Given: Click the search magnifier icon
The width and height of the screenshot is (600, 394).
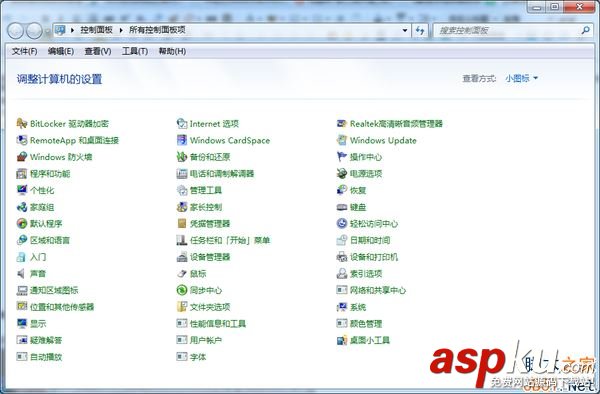Looking at the screenshot, I should pos(585,30).
